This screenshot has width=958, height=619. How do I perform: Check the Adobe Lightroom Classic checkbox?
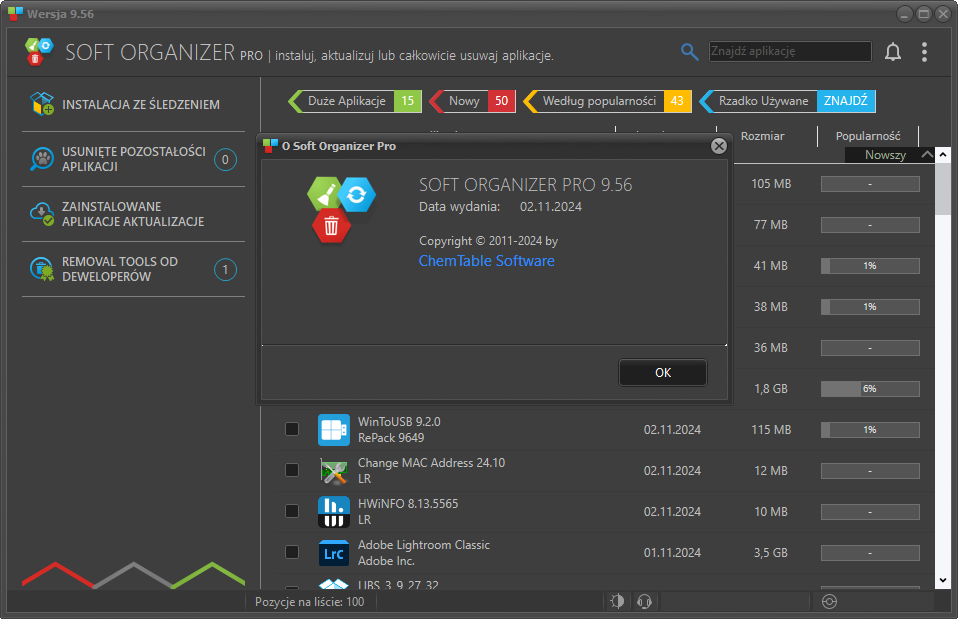292,552
